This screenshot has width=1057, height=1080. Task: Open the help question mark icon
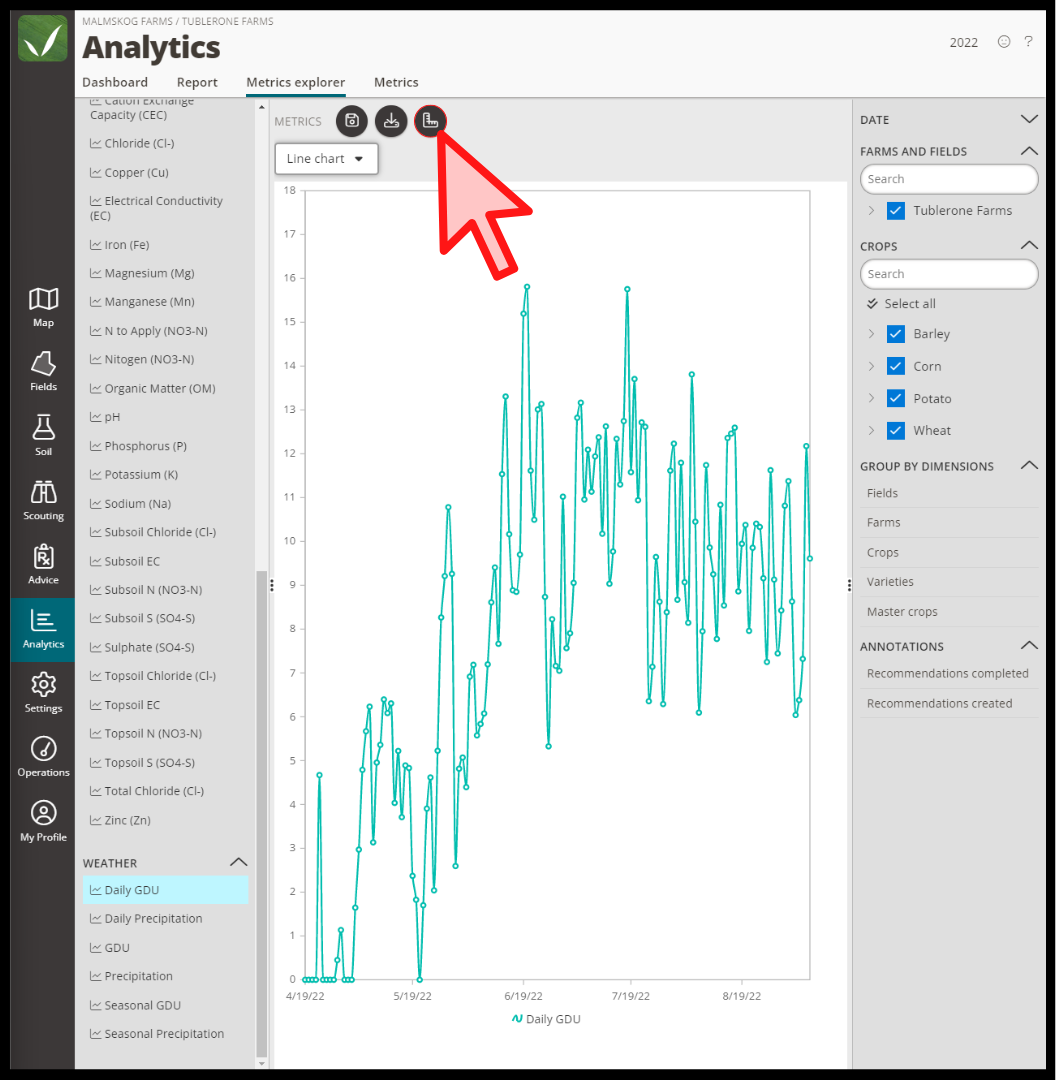1028,41
